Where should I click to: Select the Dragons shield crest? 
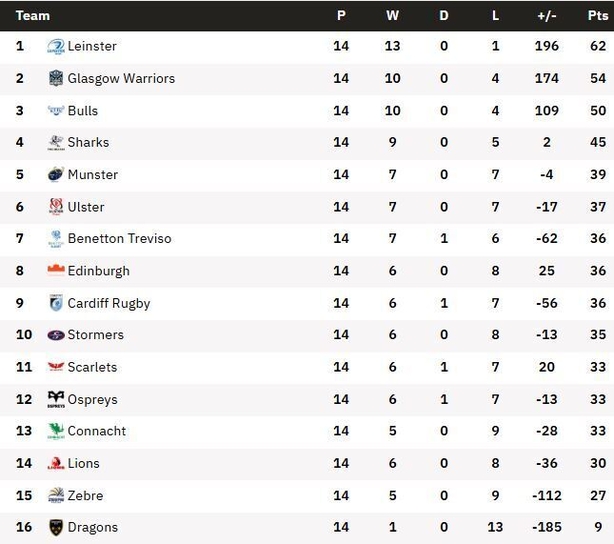coord(56,528)
